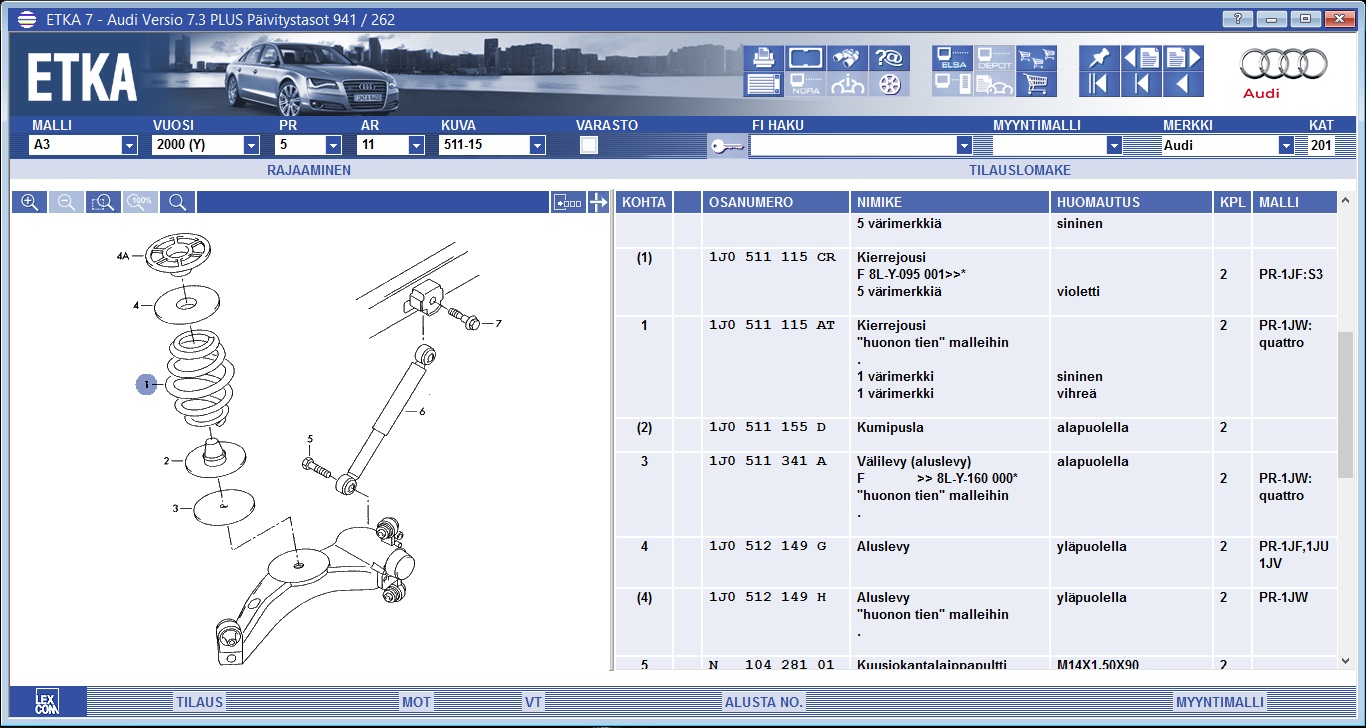Click the TILAUS button in bottom bar
The image size is (1366, 728).
coord(199,702)
